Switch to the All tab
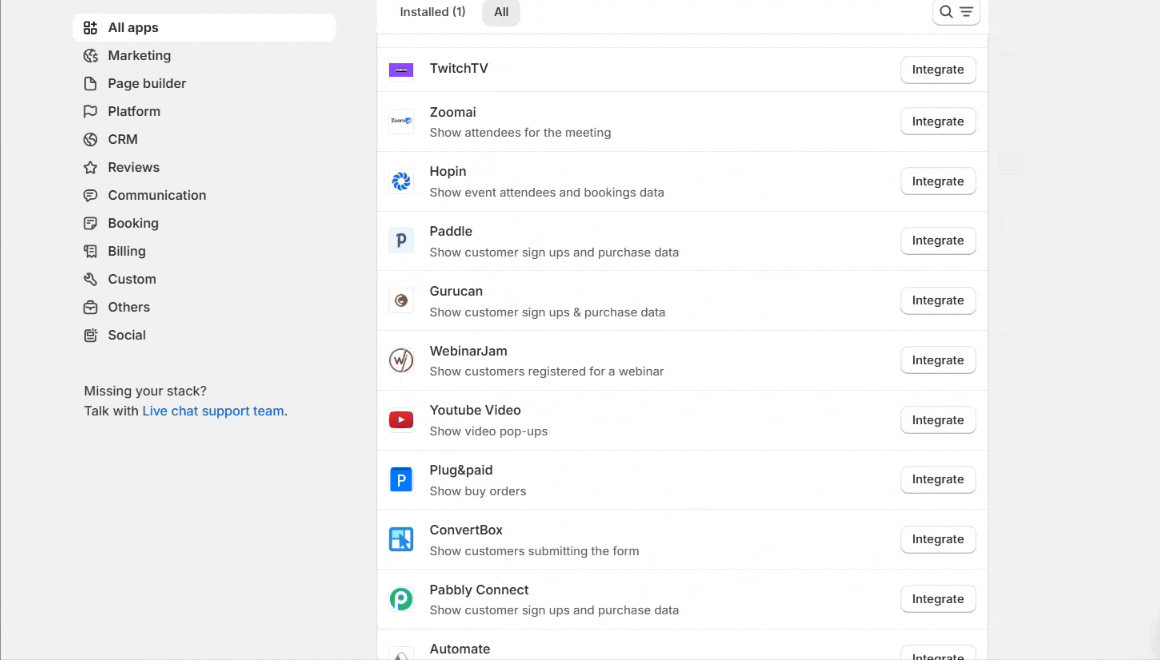This screenshot has height=660, width=1160. click(501, 12)
